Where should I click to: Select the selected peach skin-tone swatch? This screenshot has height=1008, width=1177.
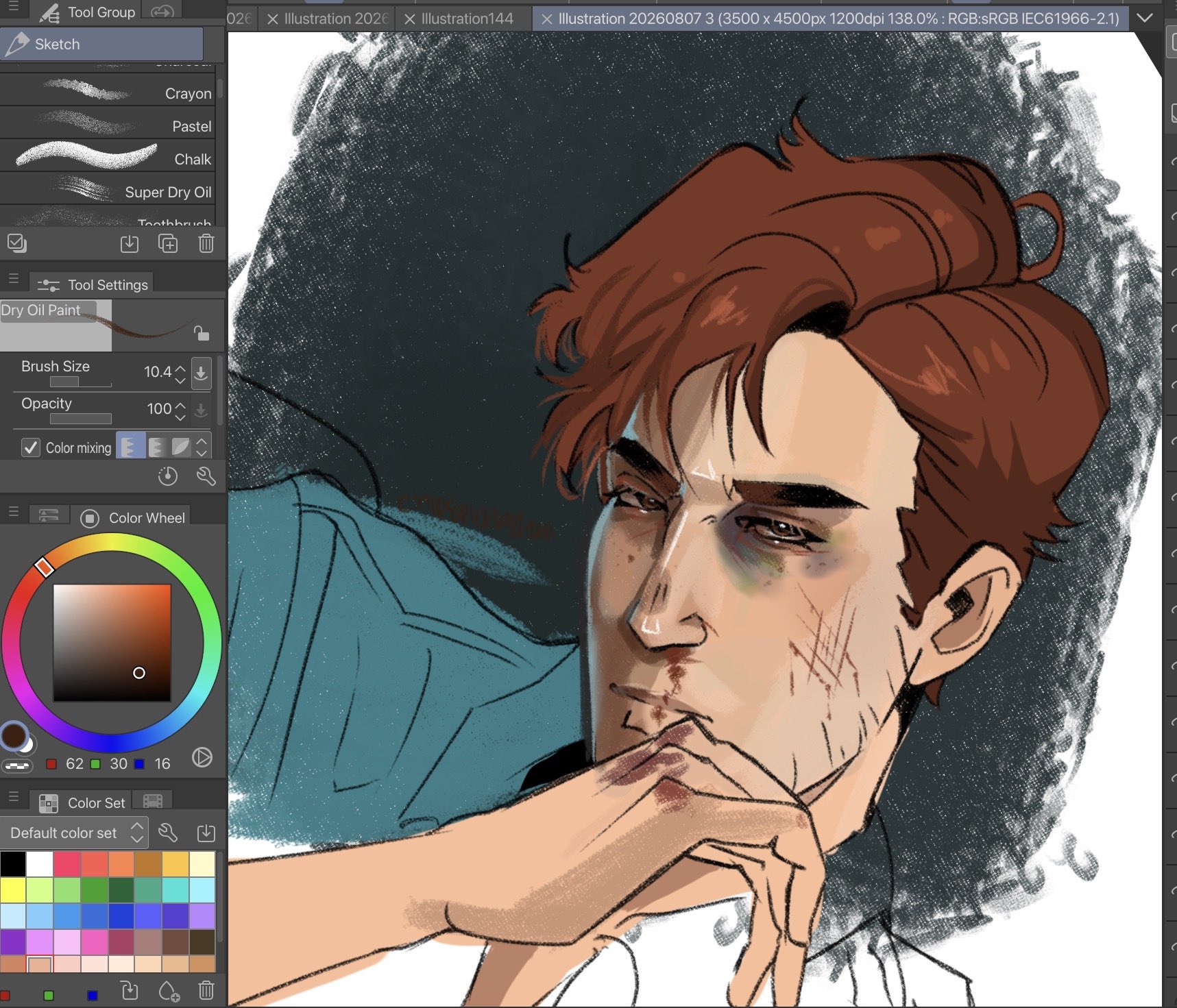point(40,964)
